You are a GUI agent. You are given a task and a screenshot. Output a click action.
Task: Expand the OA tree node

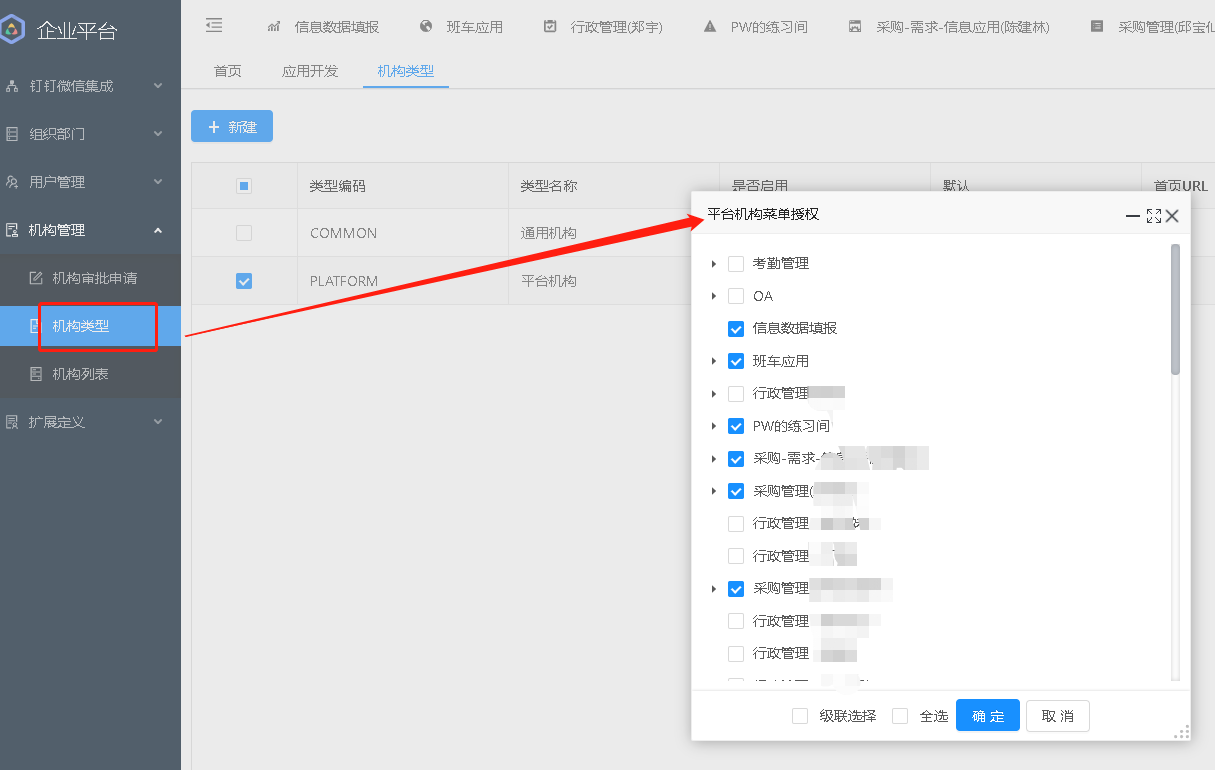(713, 295)
